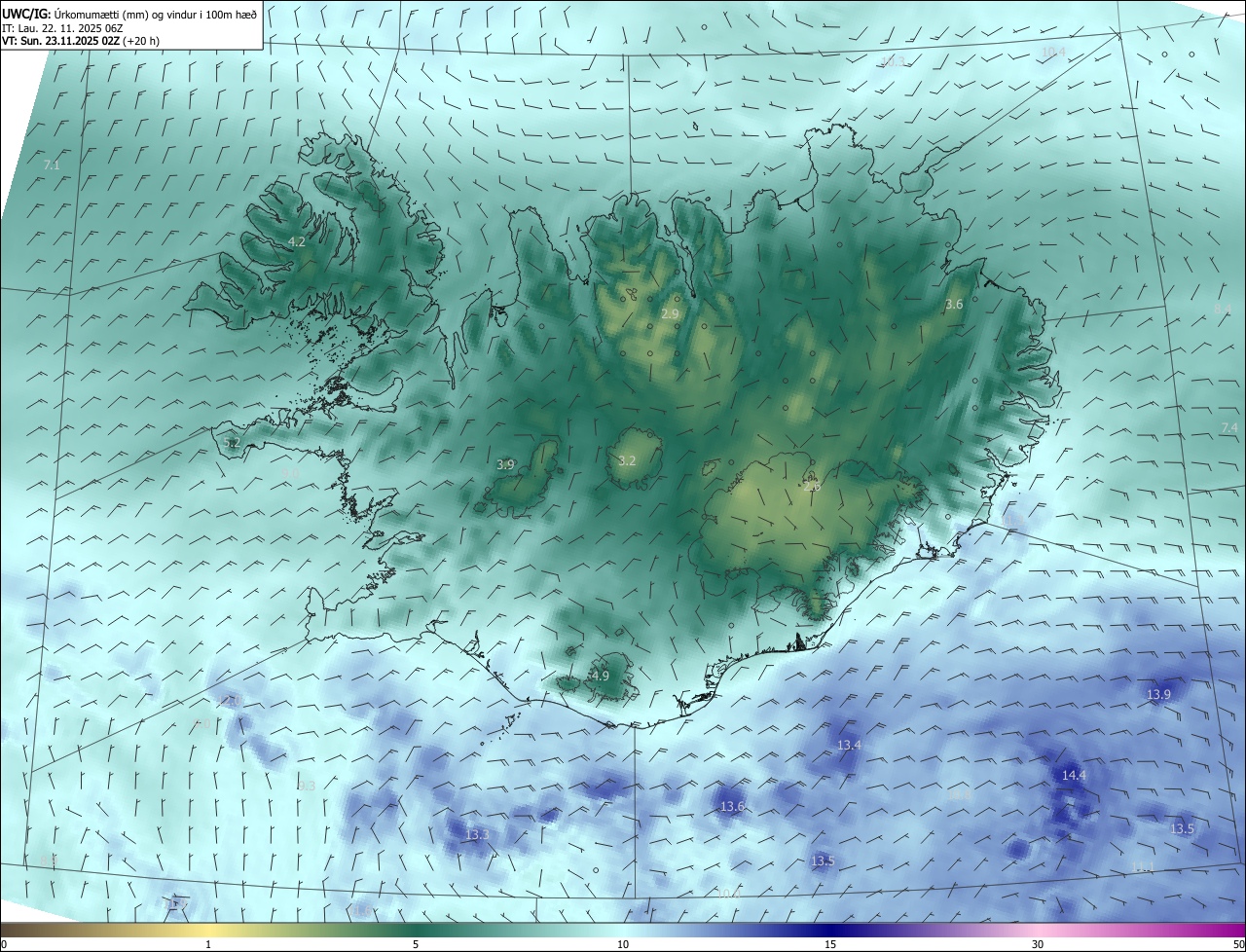Click the 7.1 value label
Viewport: 1246px width, 952px height.
click(52, 165)
